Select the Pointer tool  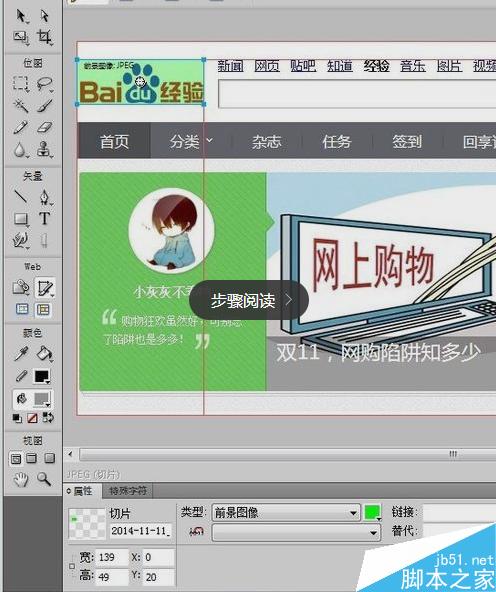pos(21,16)
